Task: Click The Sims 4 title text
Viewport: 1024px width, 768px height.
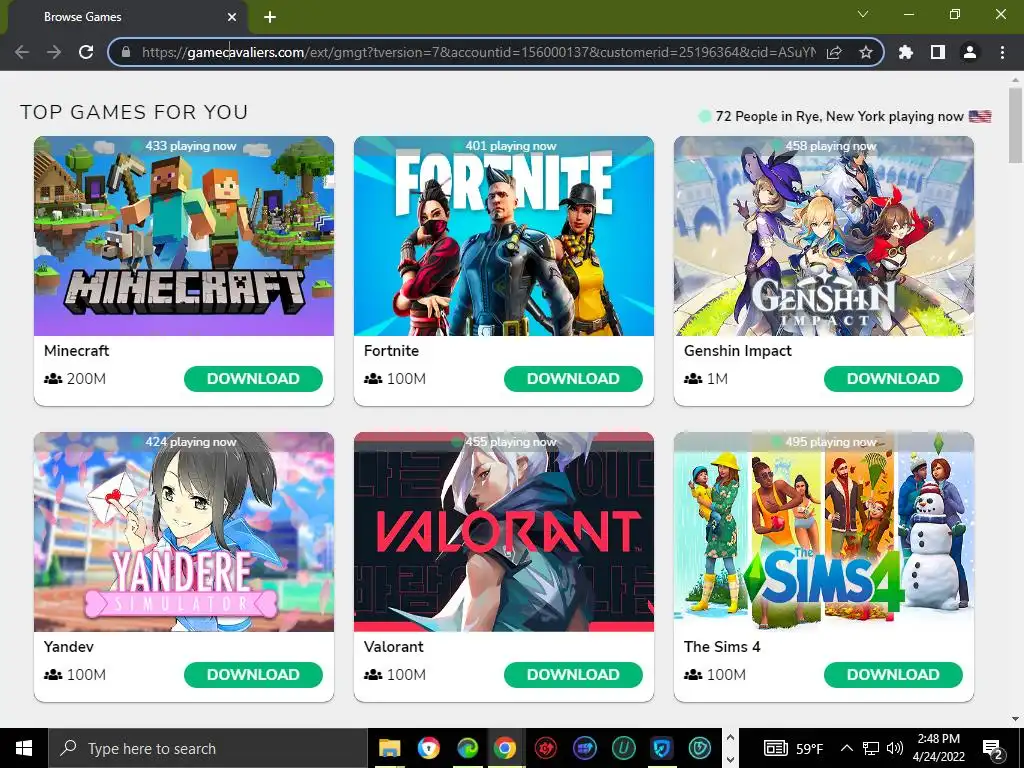Action: 722,647
